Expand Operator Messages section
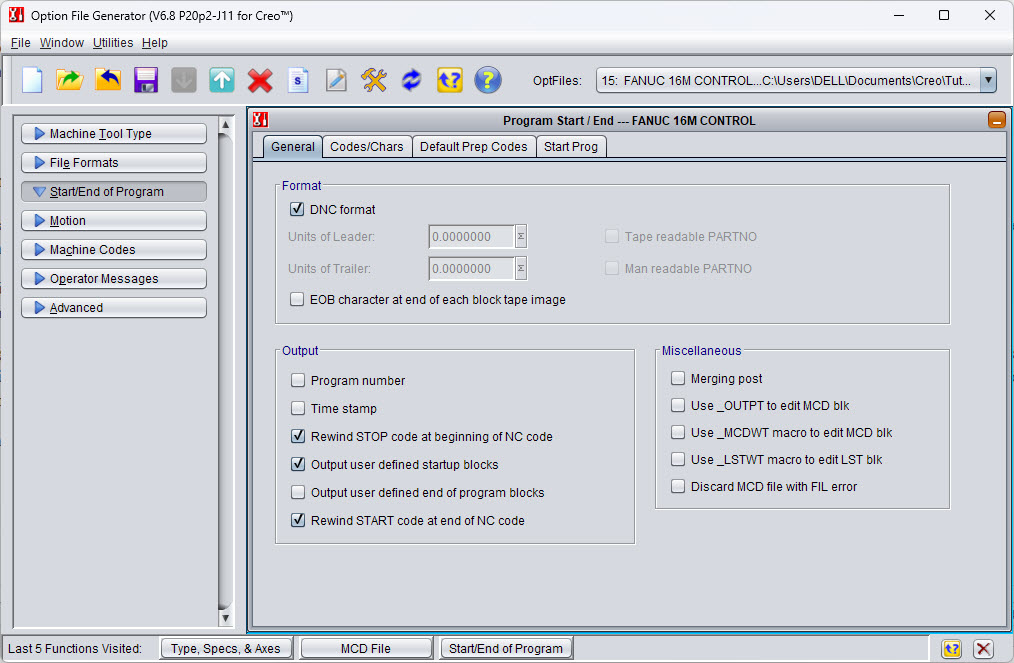The image size is (1014, 663). pos(114,279)
